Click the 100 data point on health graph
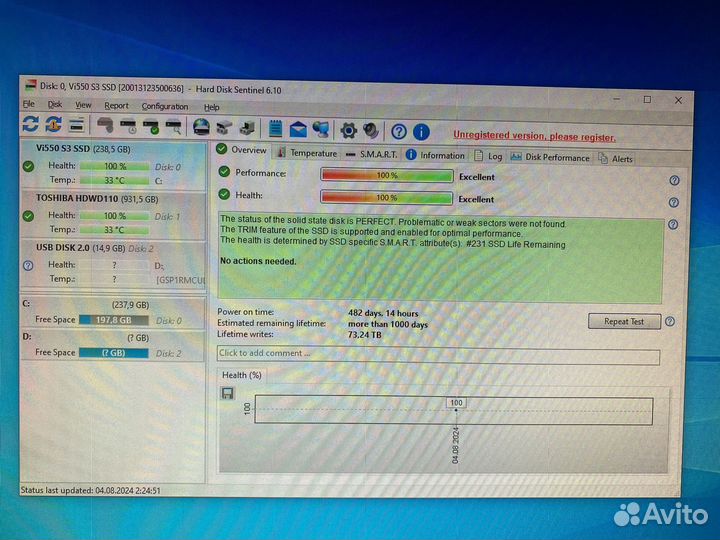 pyautogui.click(x=456, y=403)
